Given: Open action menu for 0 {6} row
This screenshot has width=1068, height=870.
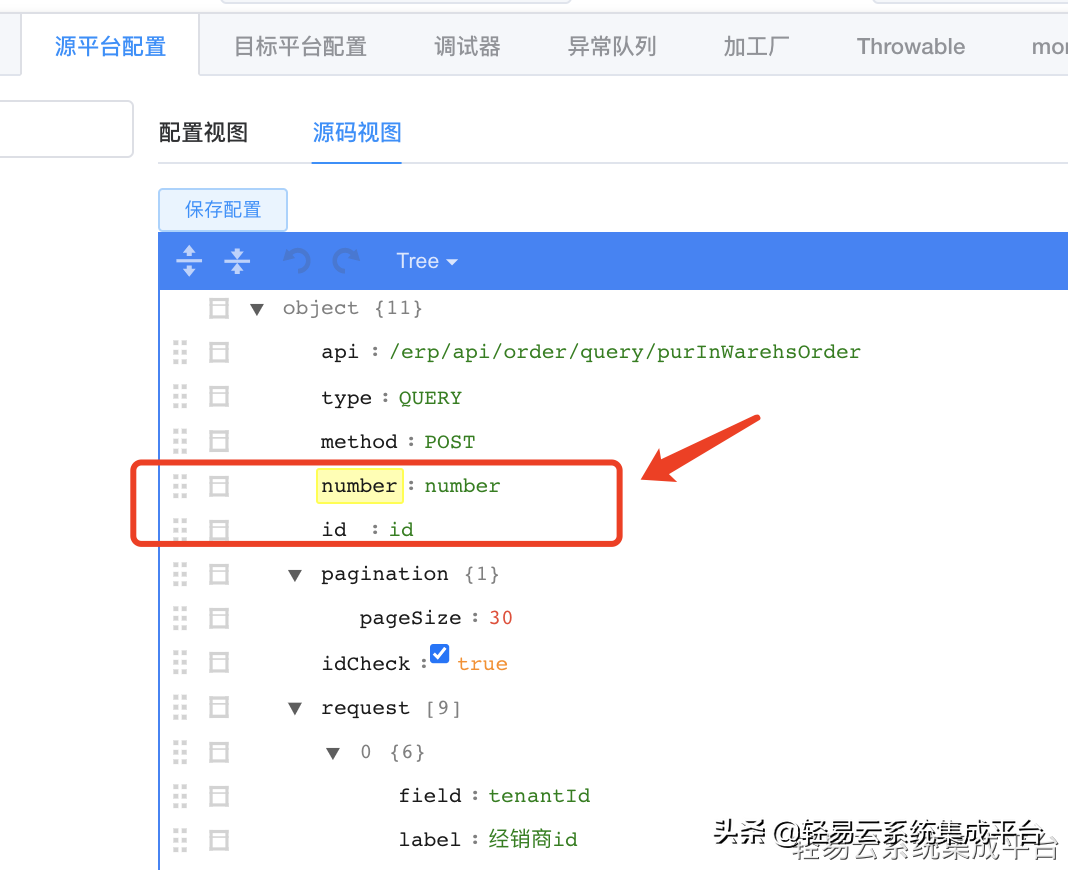Looking at the screenshot, I should (x=219, y=752).
